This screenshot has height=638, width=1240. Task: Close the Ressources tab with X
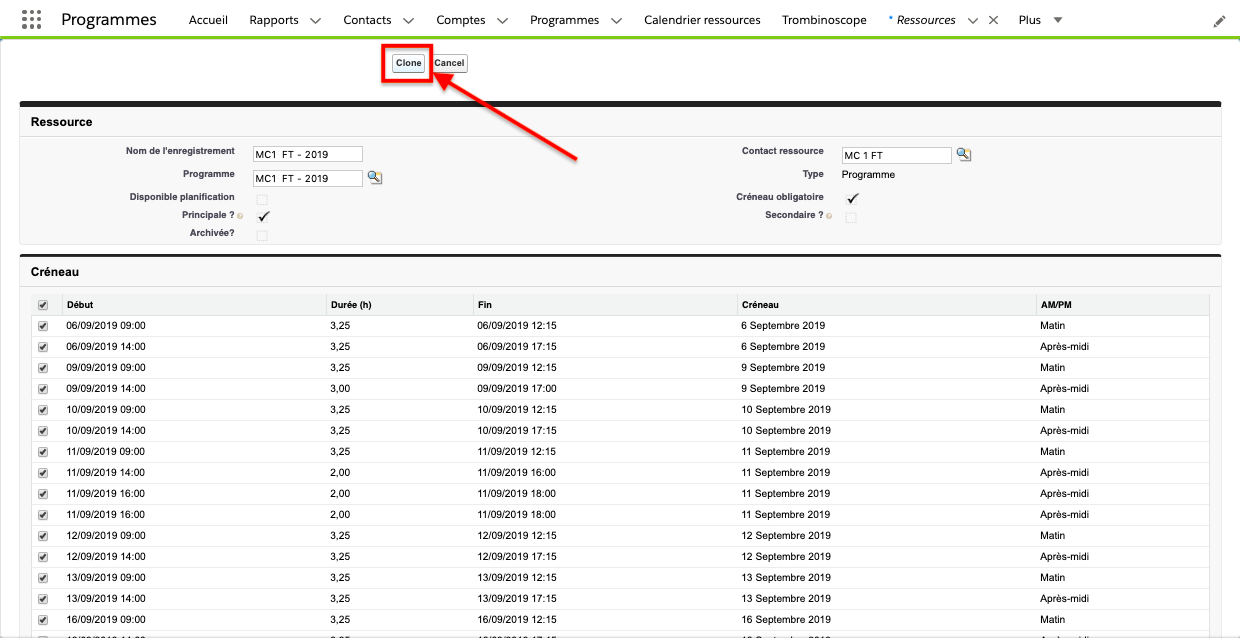[993, 20]
